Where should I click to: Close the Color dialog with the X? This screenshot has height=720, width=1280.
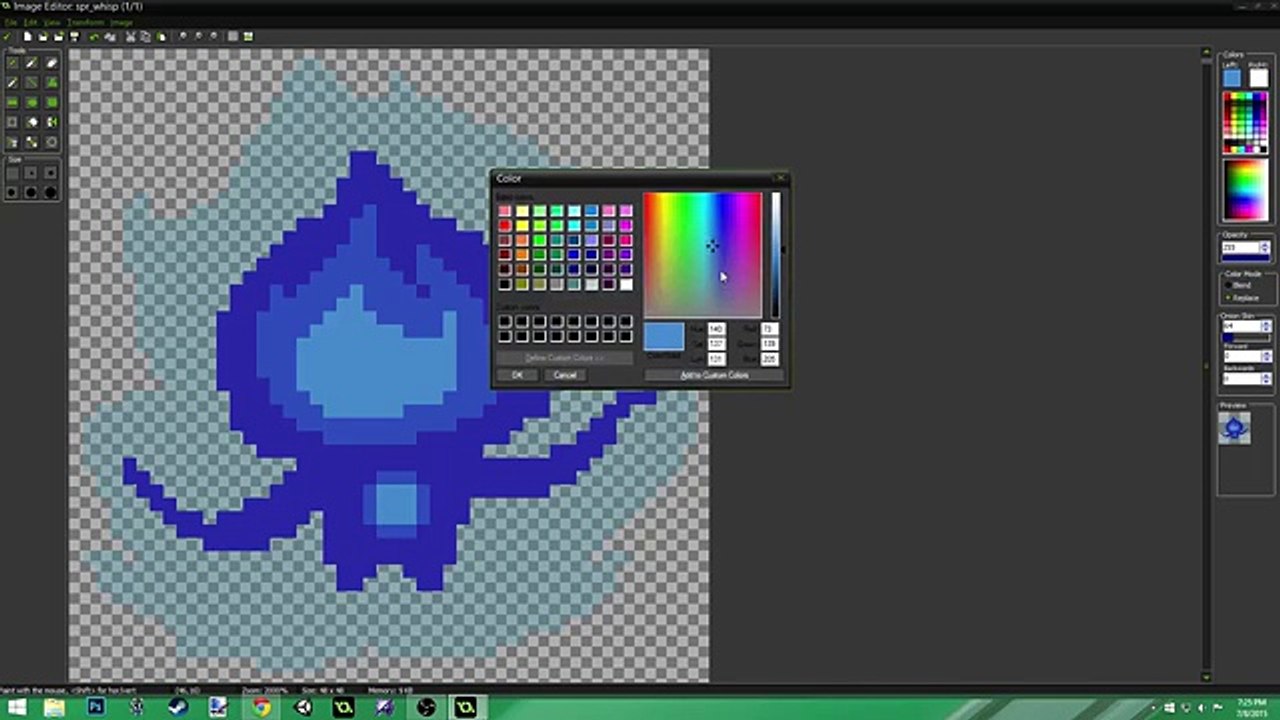pyautogui.click(x=781, y=178)
